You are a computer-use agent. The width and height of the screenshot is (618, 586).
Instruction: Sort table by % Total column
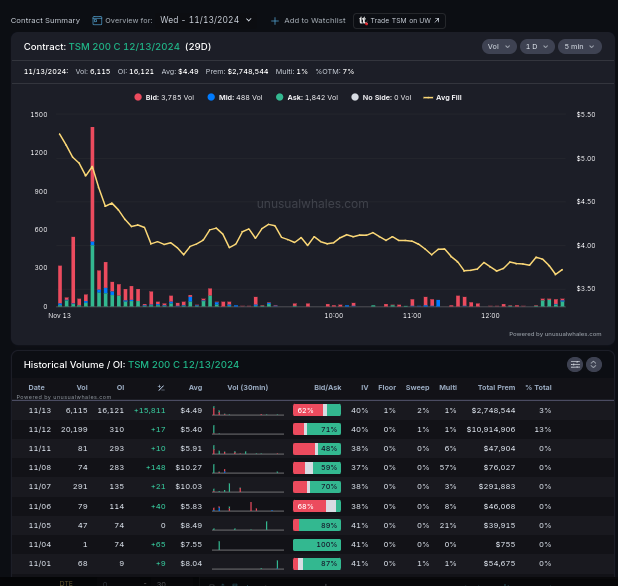(538, 387)
